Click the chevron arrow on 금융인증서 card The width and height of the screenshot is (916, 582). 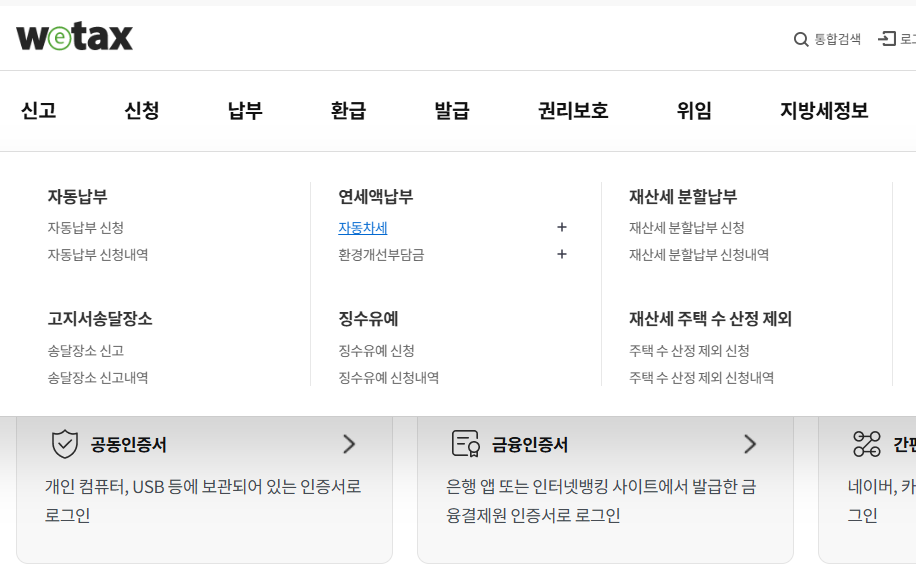pos(750,444)
